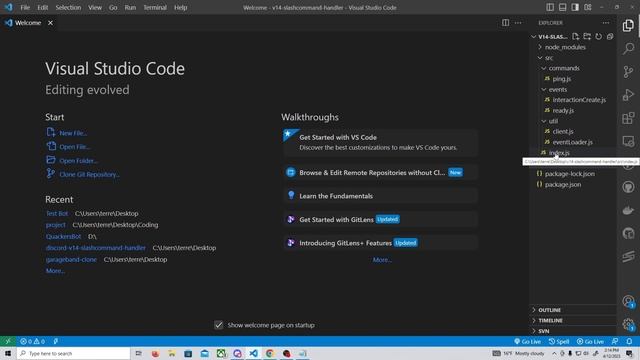This screenshot has height=360, width=640.
Task: Open the Selection menu
Action: pyautogui.click(x=68, y=7)
